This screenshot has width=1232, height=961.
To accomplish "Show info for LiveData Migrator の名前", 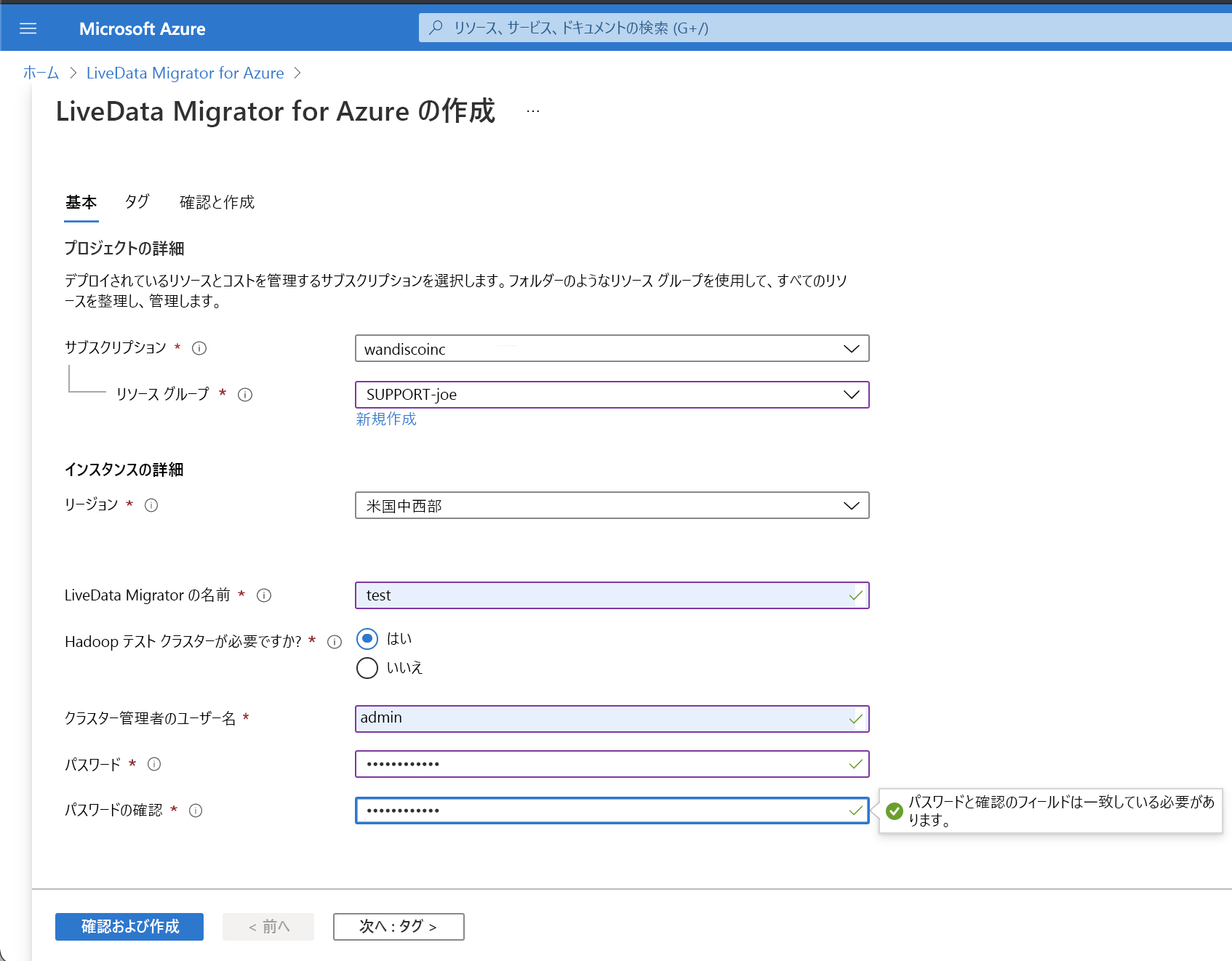I will tap(264, 595).
